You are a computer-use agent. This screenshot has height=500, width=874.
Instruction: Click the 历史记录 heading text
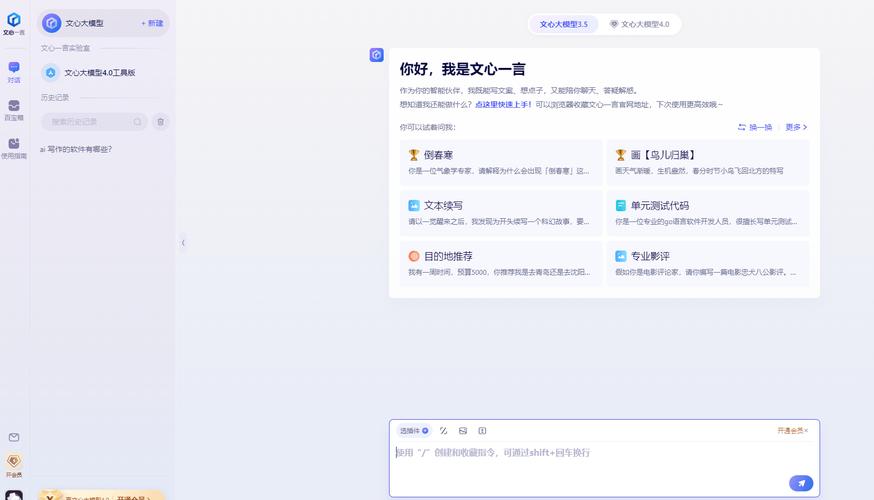click(x=55, y=98)
